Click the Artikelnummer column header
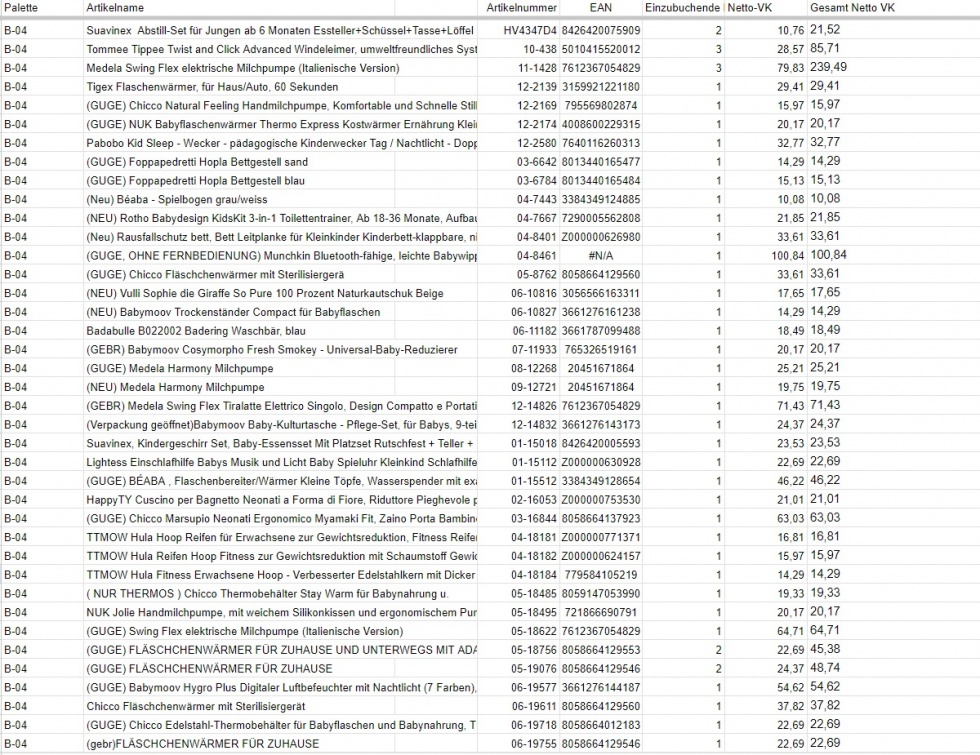The image size is (980, 755). [x=521, y=8]
